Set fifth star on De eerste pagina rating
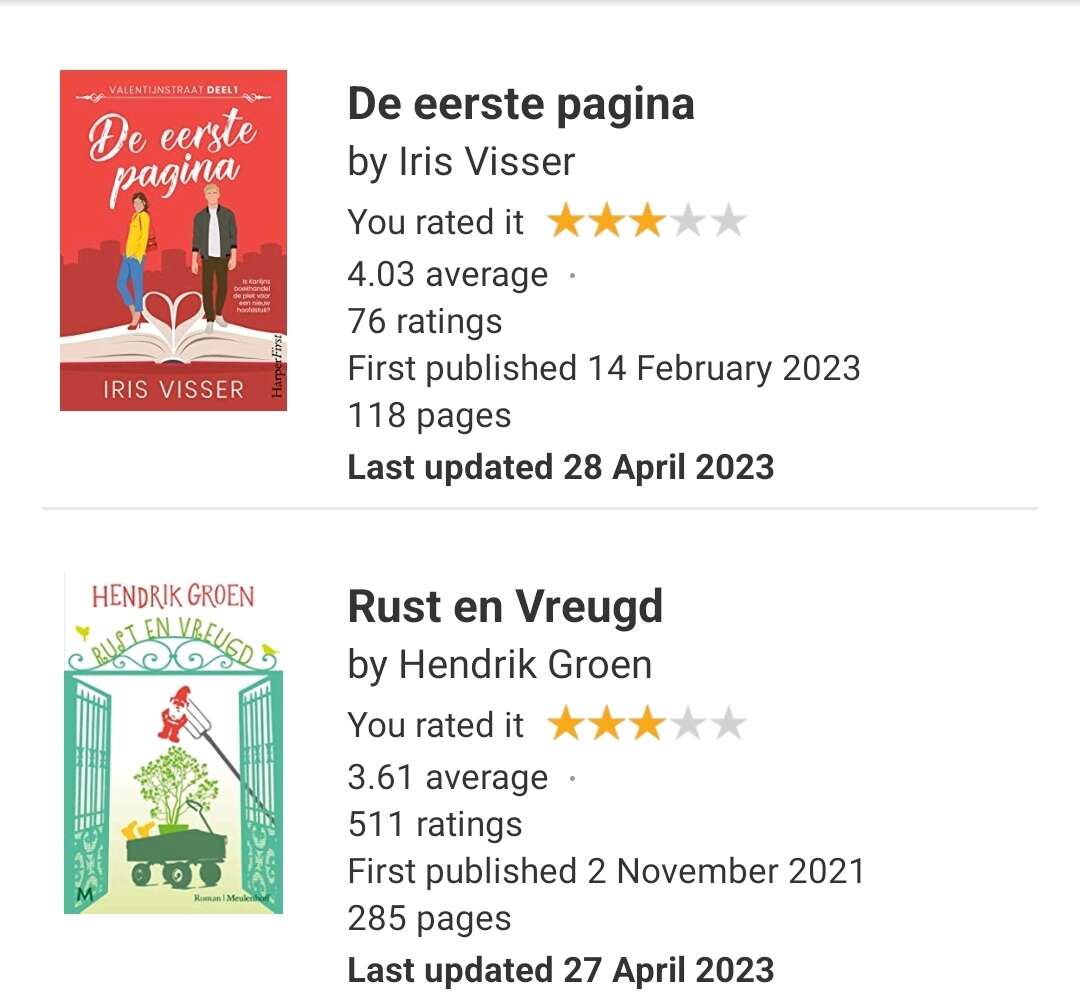The height and width of the screenshot is (1002, 1080). (729, 221)
